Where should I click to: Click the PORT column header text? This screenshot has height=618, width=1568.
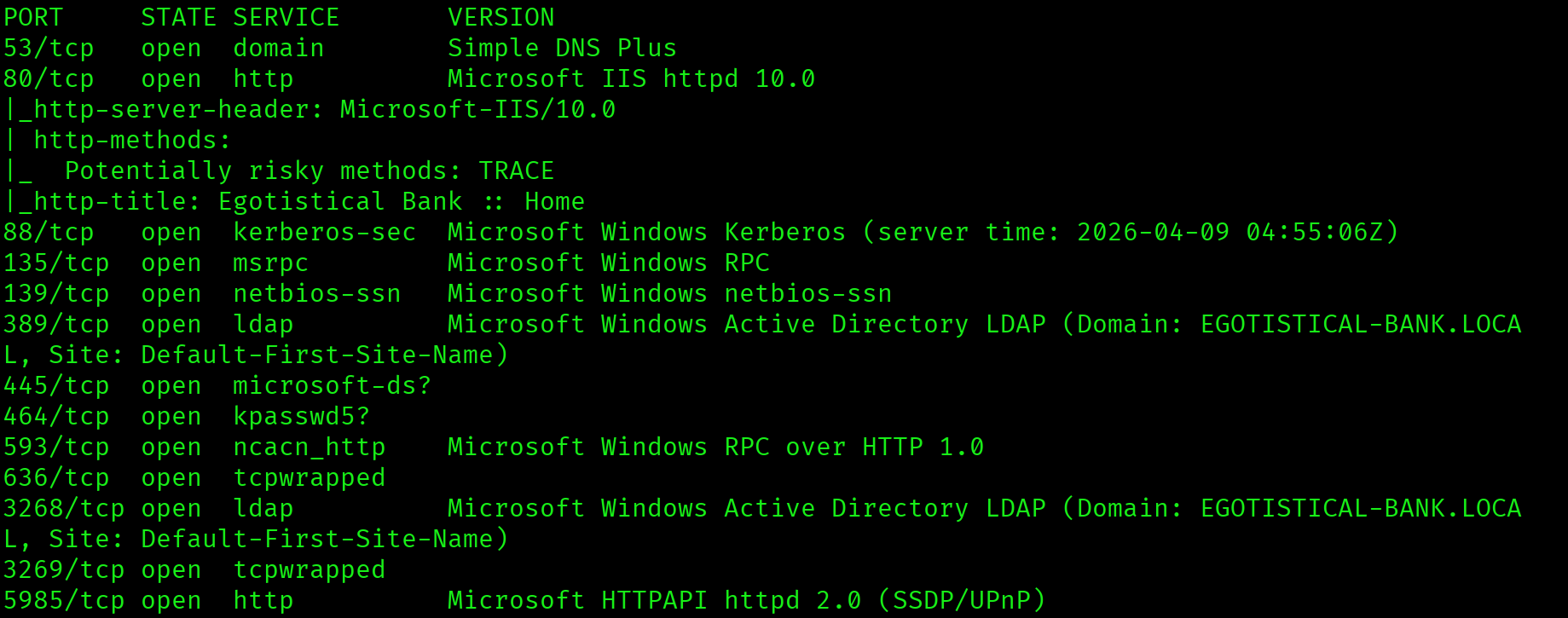(x=33, y=17)
